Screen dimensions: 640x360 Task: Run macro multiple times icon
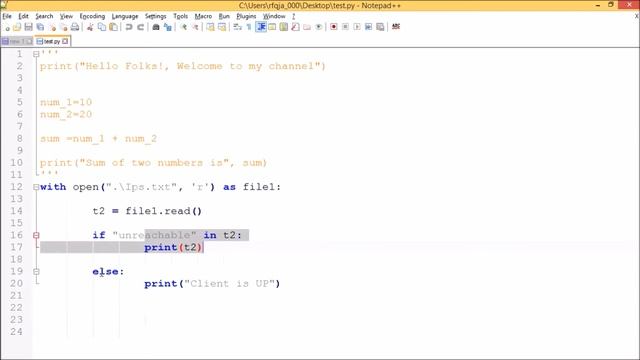point(369,27)
